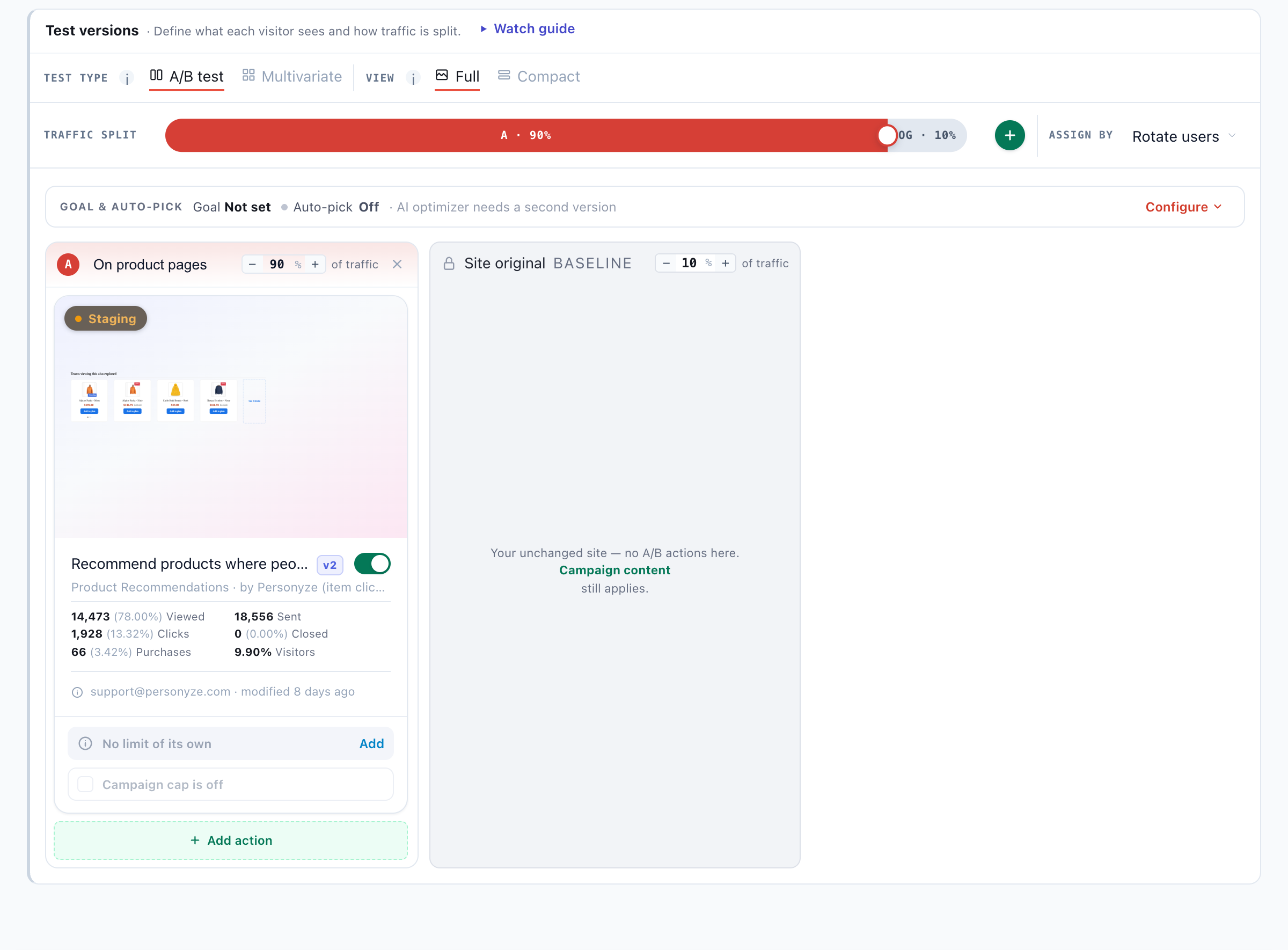Screen dimensions: 1288x950
Task: Click the Auto-pick Off status
Action: (x=336, y=207)
